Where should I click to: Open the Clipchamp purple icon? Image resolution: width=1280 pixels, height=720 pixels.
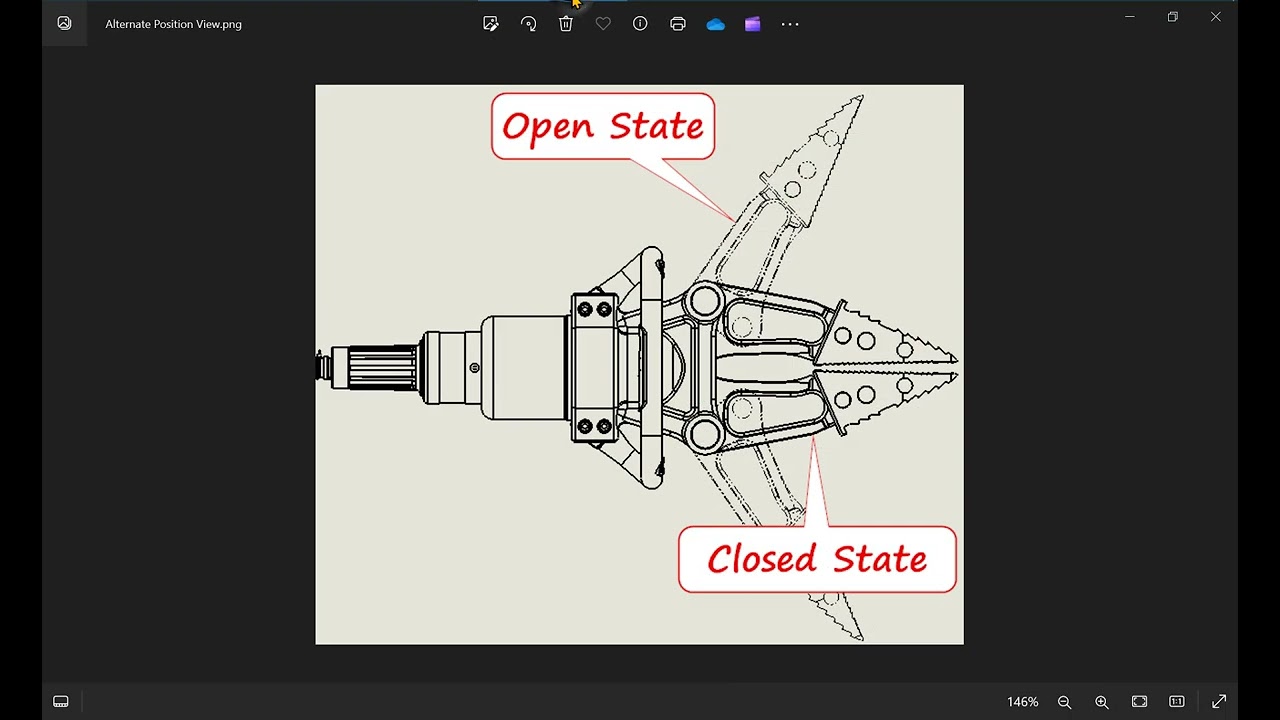click(753, 24)
